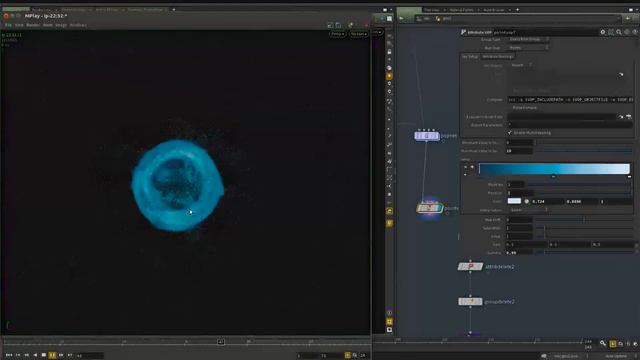Click the Saturation slider track

click(584, 228)
